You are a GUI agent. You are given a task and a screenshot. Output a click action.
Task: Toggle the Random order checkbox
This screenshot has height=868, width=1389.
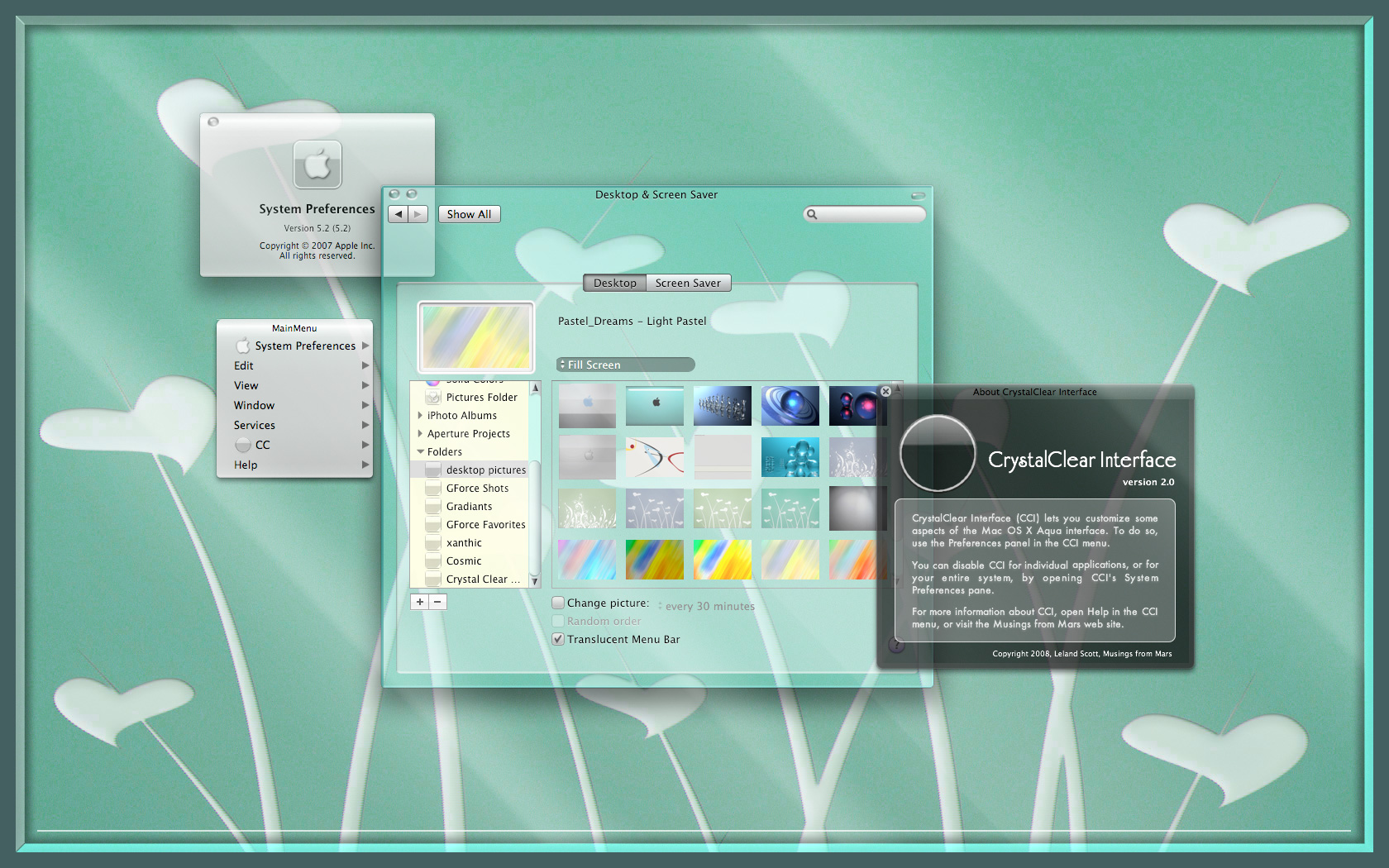coord(558,621)
